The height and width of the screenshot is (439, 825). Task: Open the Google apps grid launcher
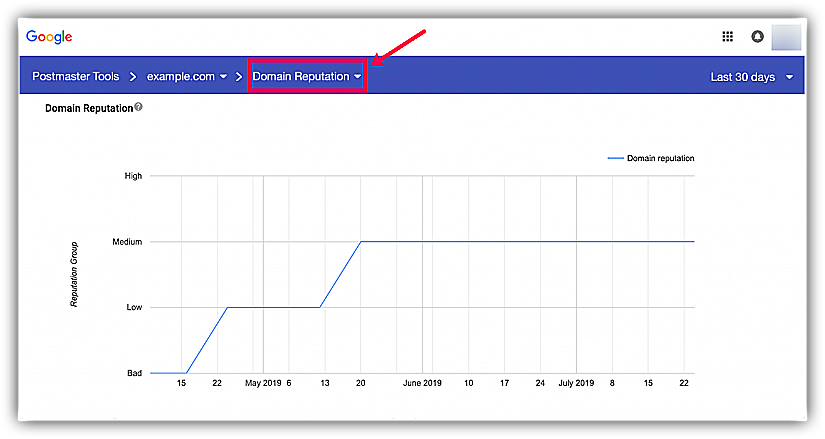(728, 37)
